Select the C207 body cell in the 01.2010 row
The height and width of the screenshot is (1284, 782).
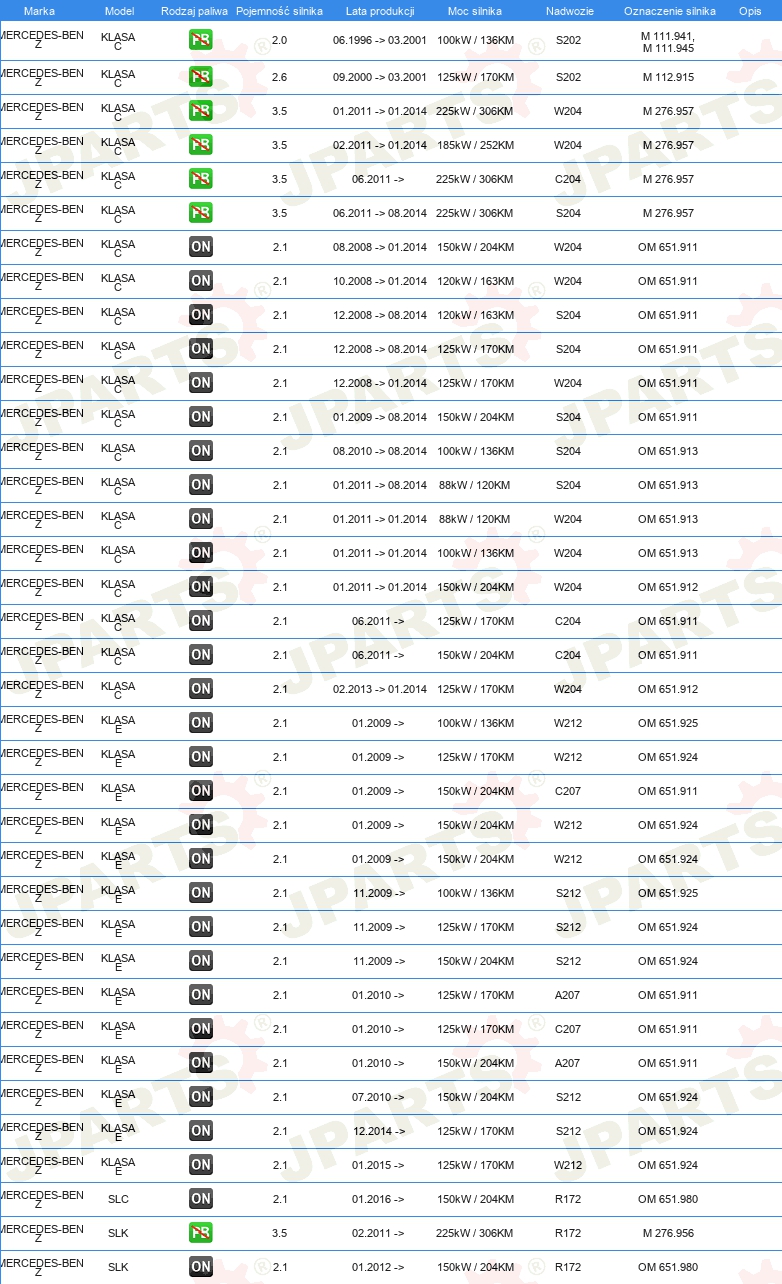pos(568,1029)
